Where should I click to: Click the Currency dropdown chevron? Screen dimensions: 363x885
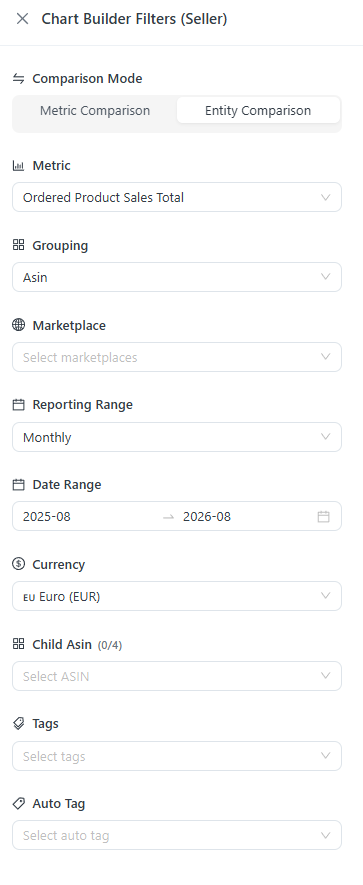[325, 596]
